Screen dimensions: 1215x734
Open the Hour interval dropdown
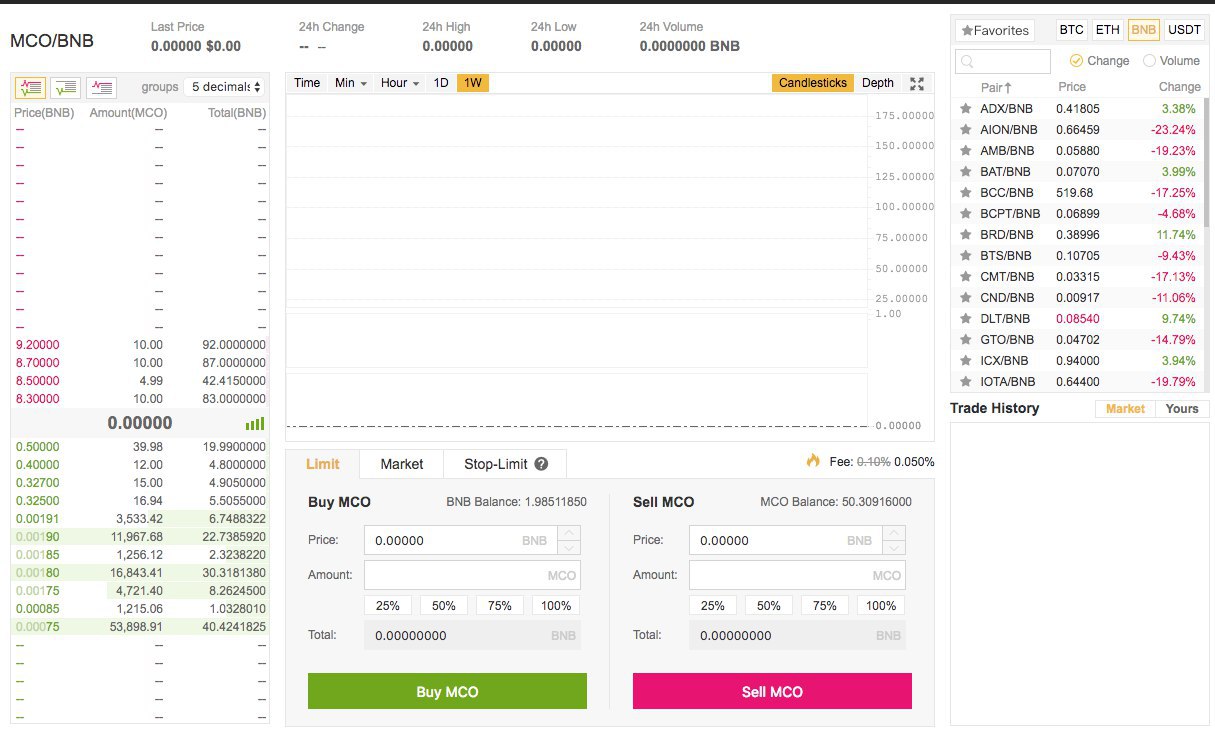[x=399, y=83]
